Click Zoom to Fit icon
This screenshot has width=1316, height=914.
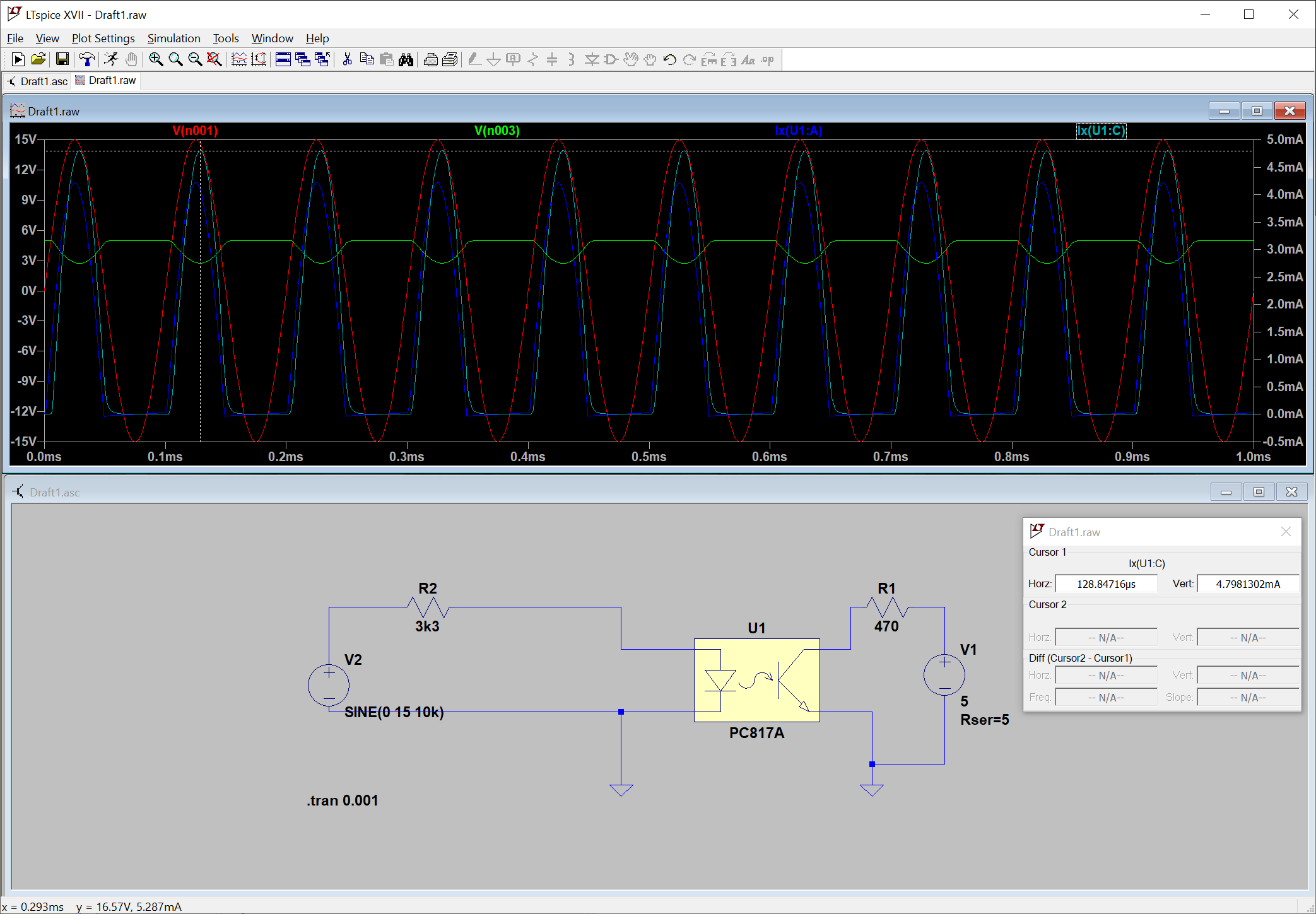[214, 59]
